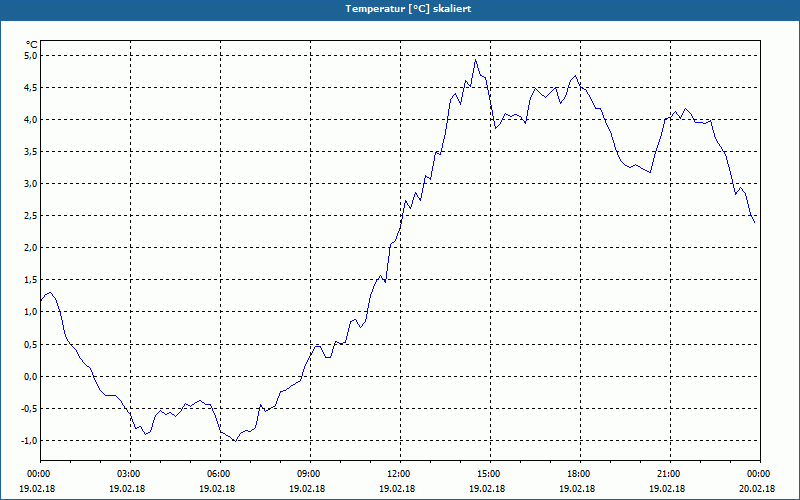800x500 pixels.
Task: Click the 18:00 time axis label
Action: click(577, 474)
